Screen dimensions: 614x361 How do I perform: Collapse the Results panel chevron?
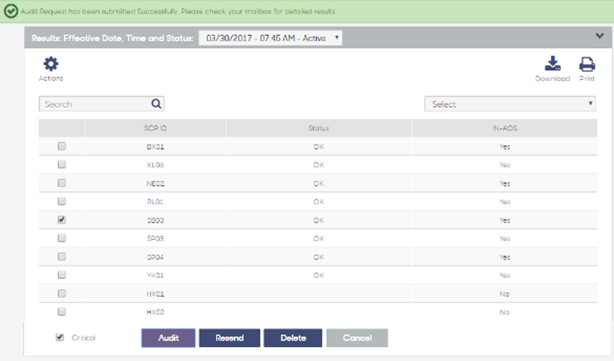pos(599,36)
